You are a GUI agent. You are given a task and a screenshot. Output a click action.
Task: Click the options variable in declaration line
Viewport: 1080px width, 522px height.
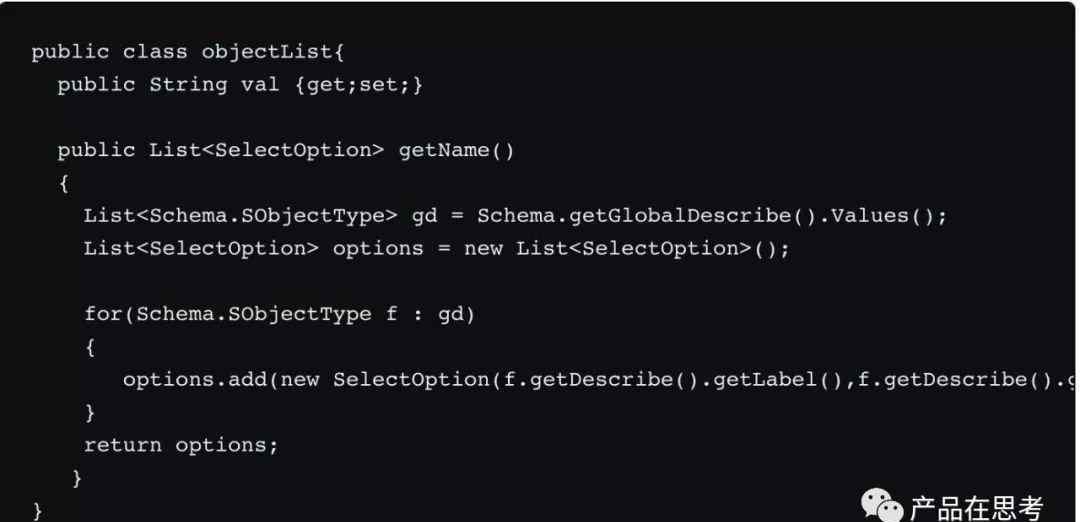point(377,249)
